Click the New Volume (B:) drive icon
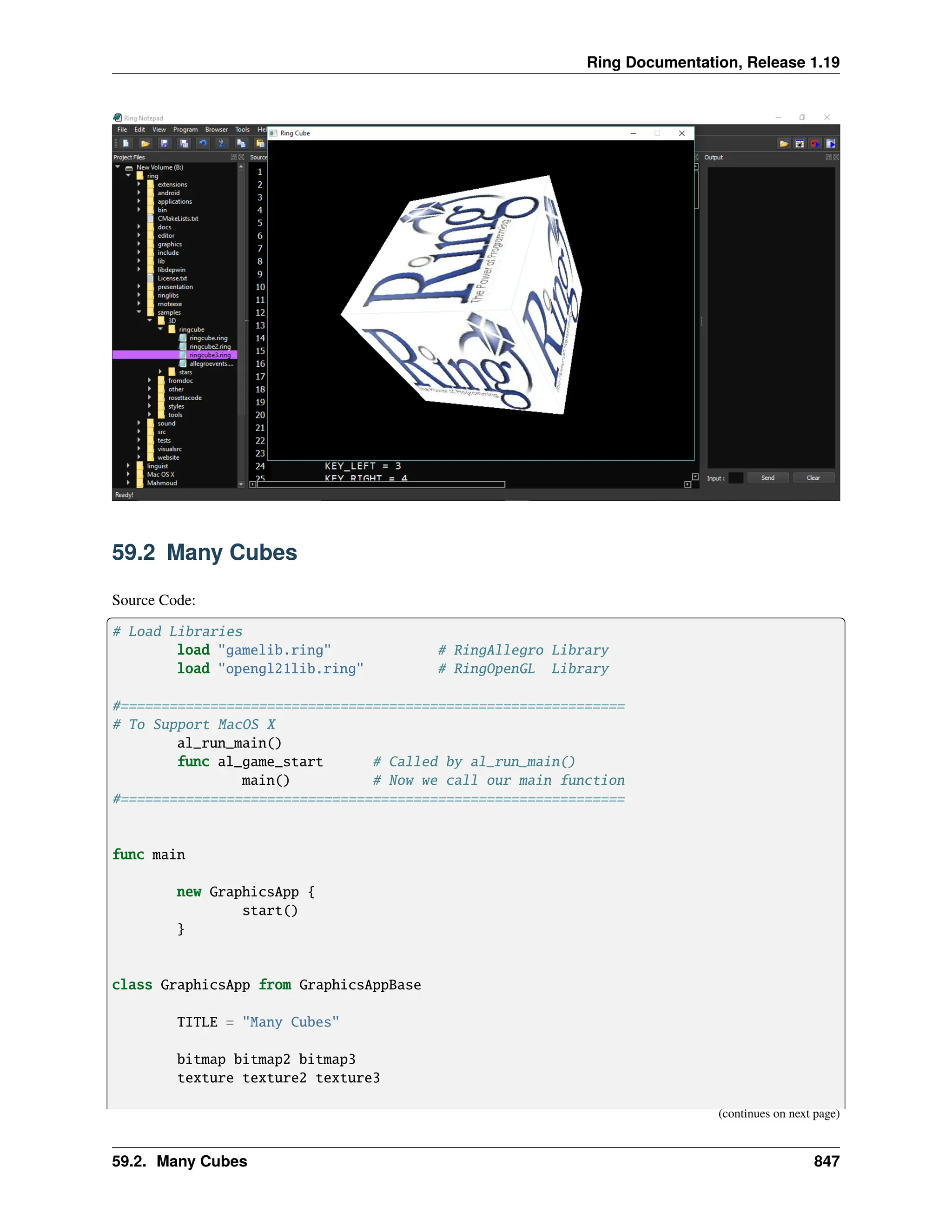The height and width of the screenshot is (1232, 952). click(x=129, y=168)
